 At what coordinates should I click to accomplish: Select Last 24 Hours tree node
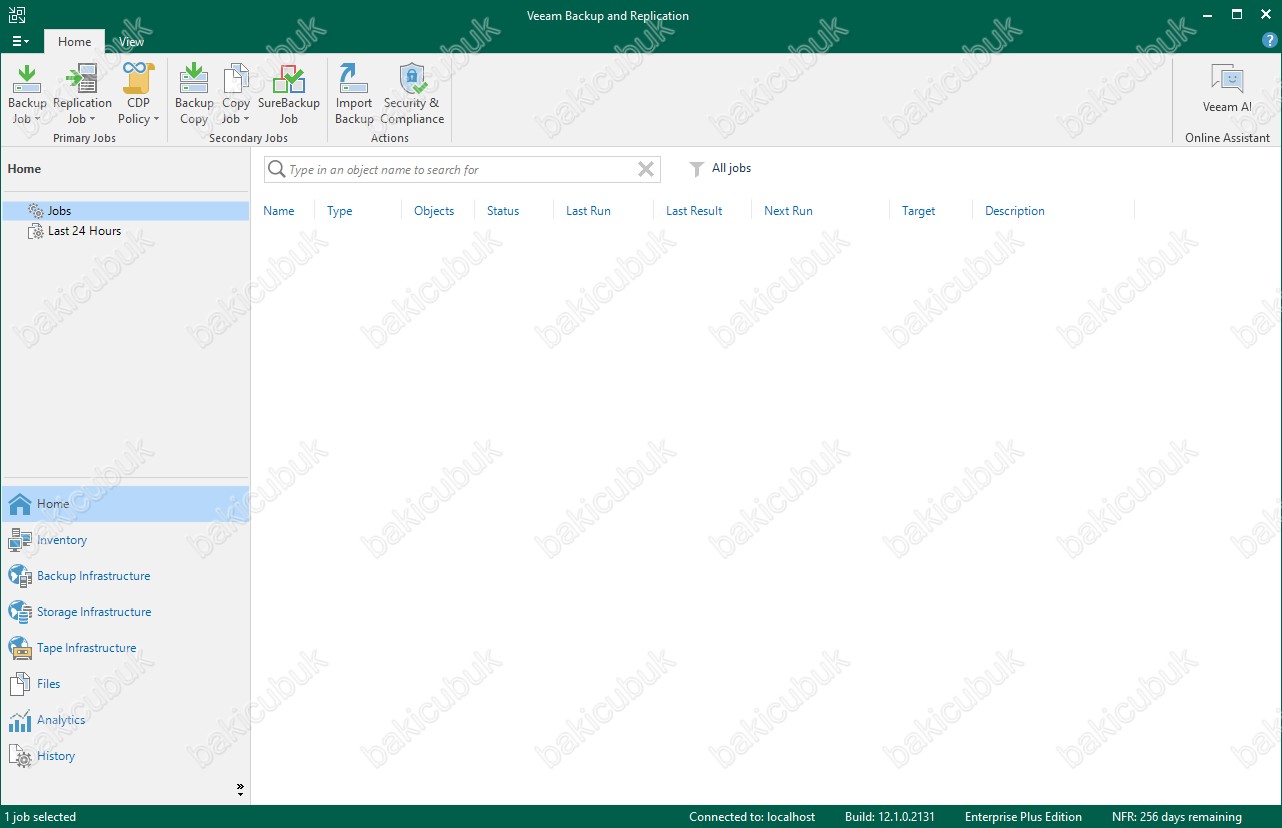(x=84, y=231)
